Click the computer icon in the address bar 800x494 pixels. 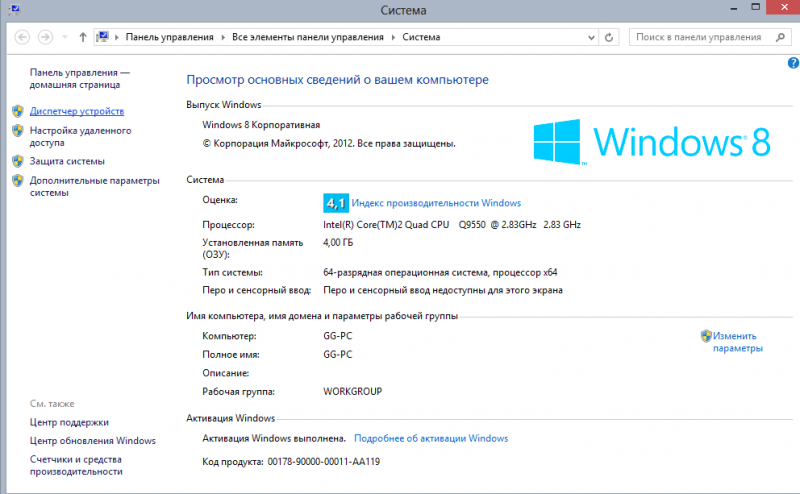(103, 37)
